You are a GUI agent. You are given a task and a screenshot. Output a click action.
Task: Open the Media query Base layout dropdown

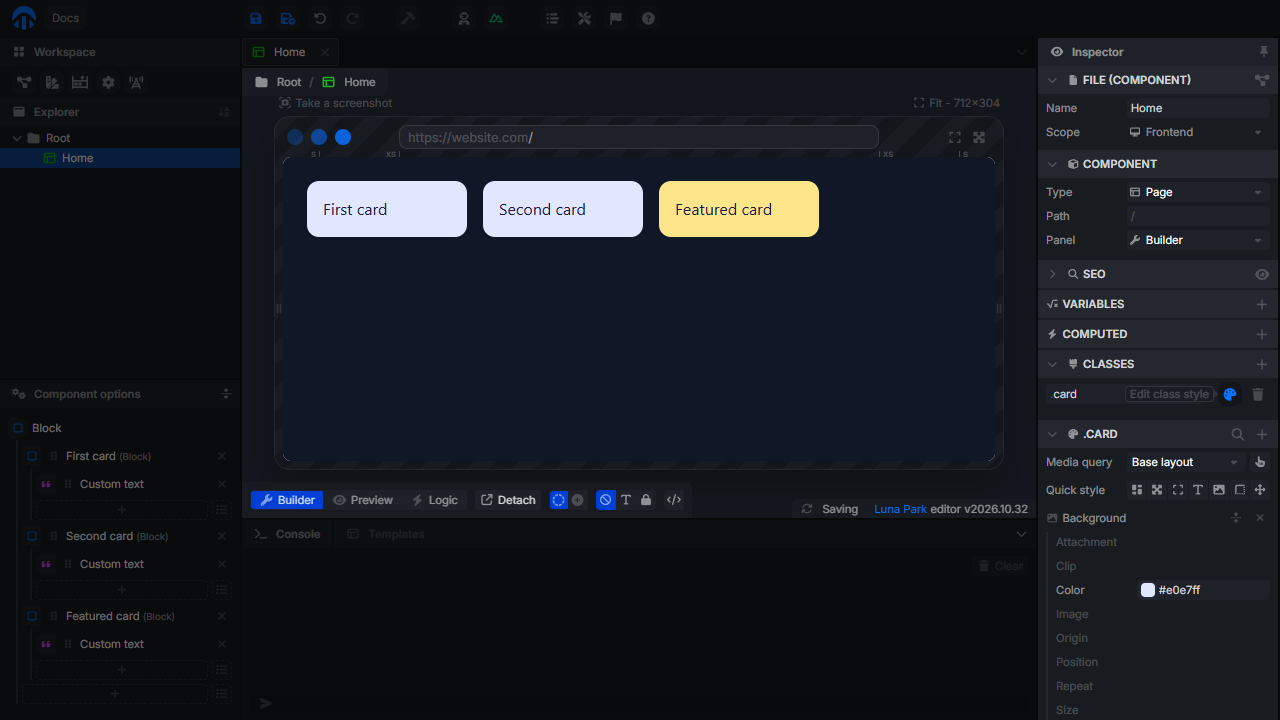coord(1185,462)
